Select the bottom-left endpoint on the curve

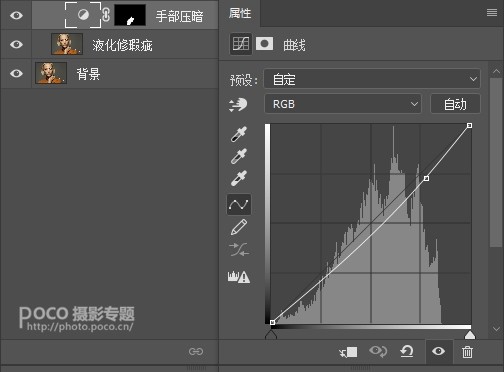tap(272, 322)
